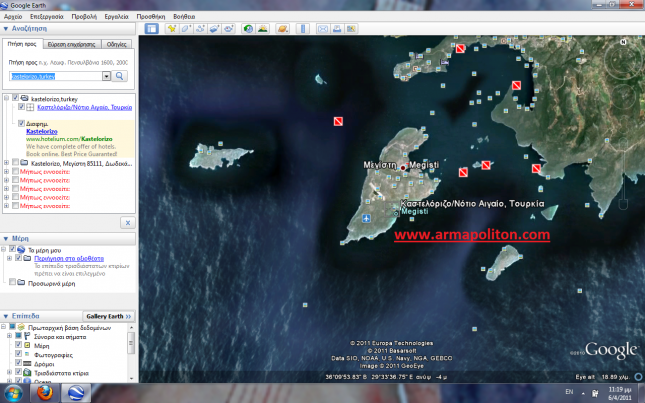Expand the Περιήγηση στο αξιοθέατο folder

[x=9, y=258]
